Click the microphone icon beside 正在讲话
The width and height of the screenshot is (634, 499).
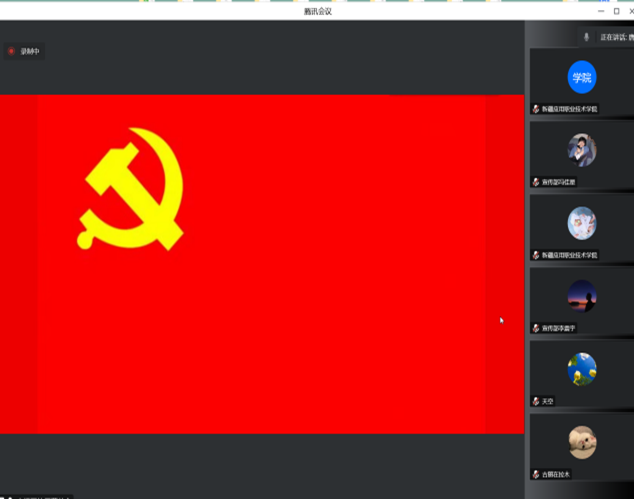[x=587, y=37]
